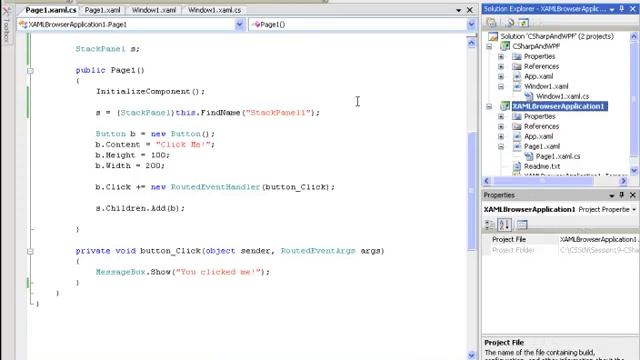Click code editor scroll up arrow
The width and height of the screenshot is (640, 360).
point(471,43)
